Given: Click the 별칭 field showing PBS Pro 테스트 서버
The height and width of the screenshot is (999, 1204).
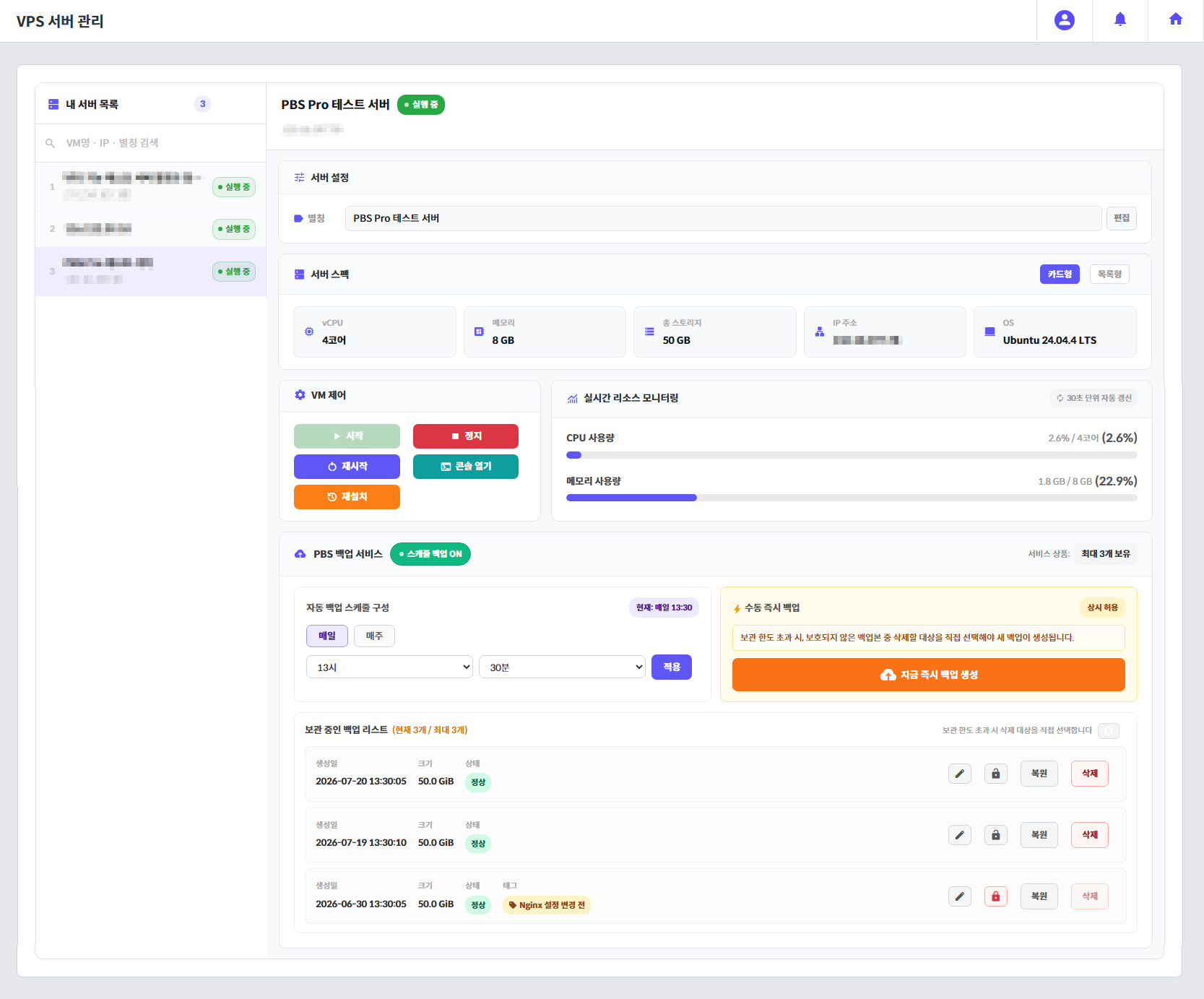Looking at the screenshot, I should point(723,218).
